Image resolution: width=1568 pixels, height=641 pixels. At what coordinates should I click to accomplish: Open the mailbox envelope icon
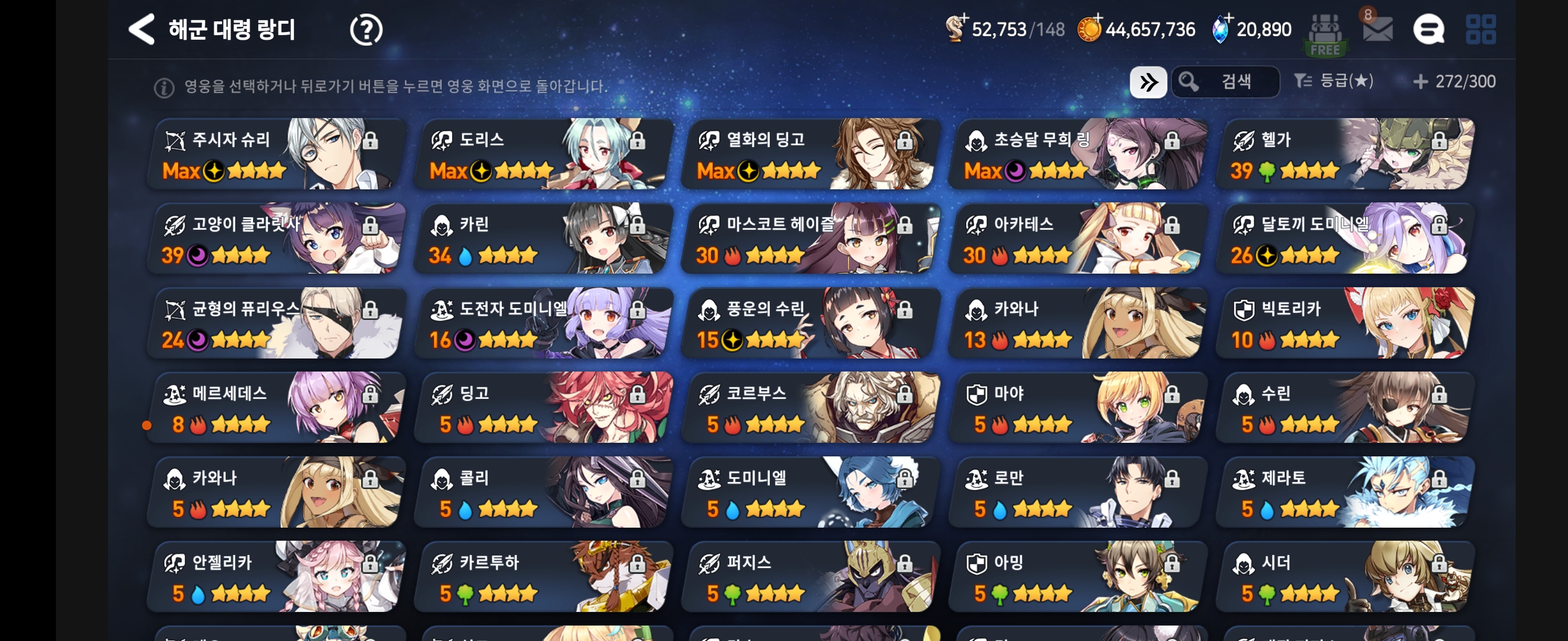[x=1377, y=28]
